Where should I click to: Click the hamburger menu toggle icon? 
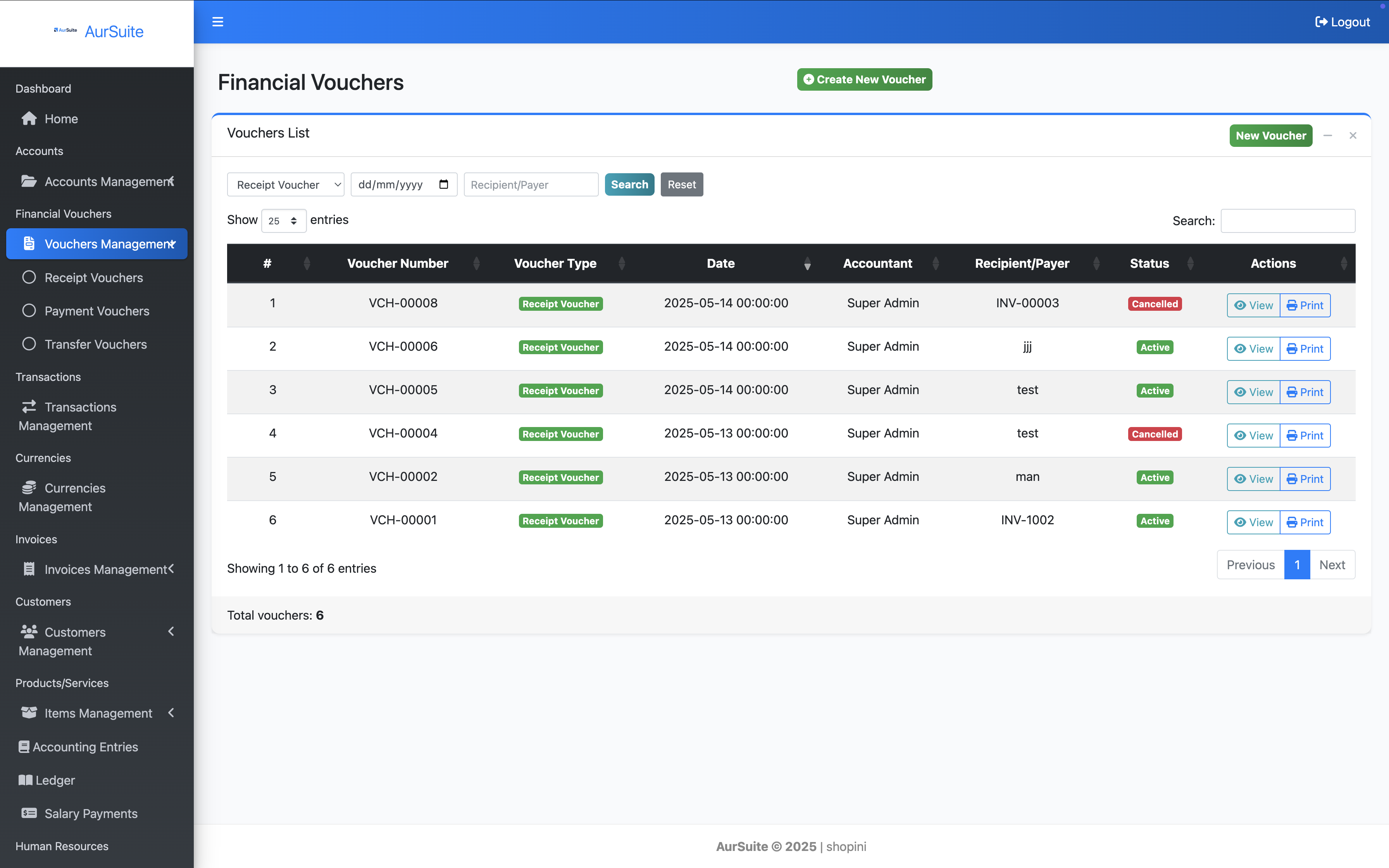pos(217,22)
